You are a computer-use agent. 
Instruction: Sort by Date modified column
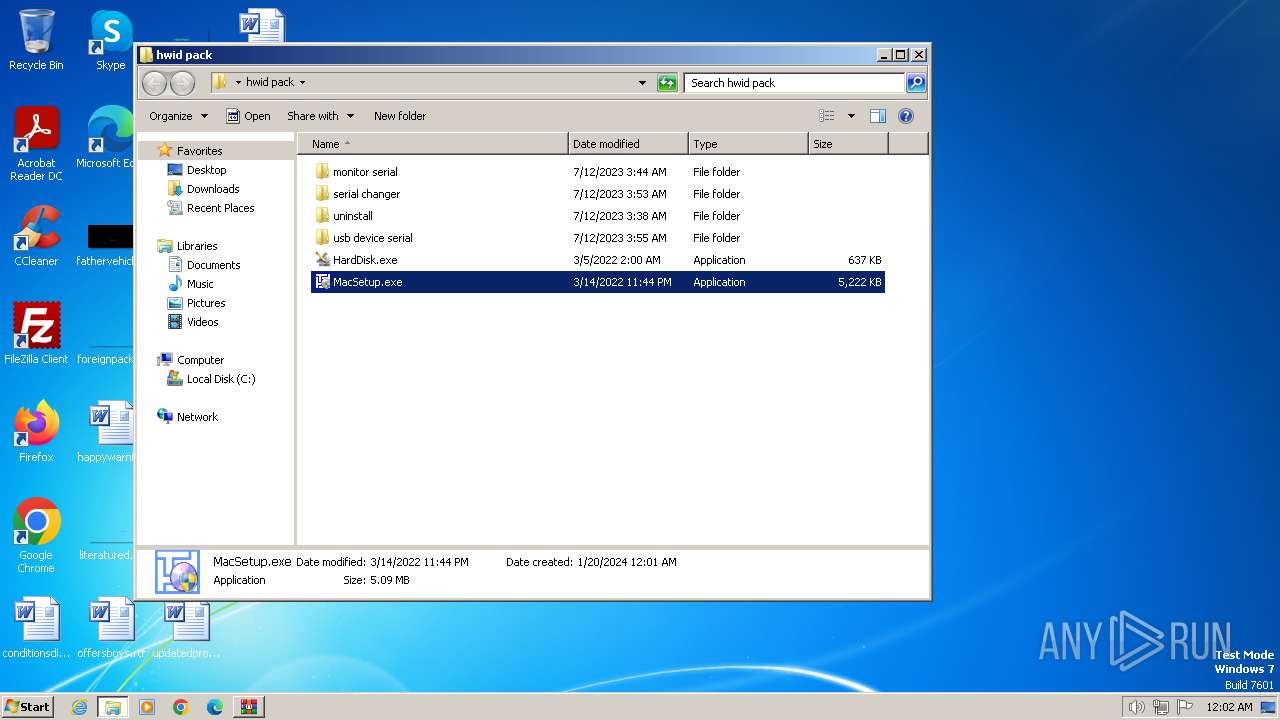coord(628,144)
